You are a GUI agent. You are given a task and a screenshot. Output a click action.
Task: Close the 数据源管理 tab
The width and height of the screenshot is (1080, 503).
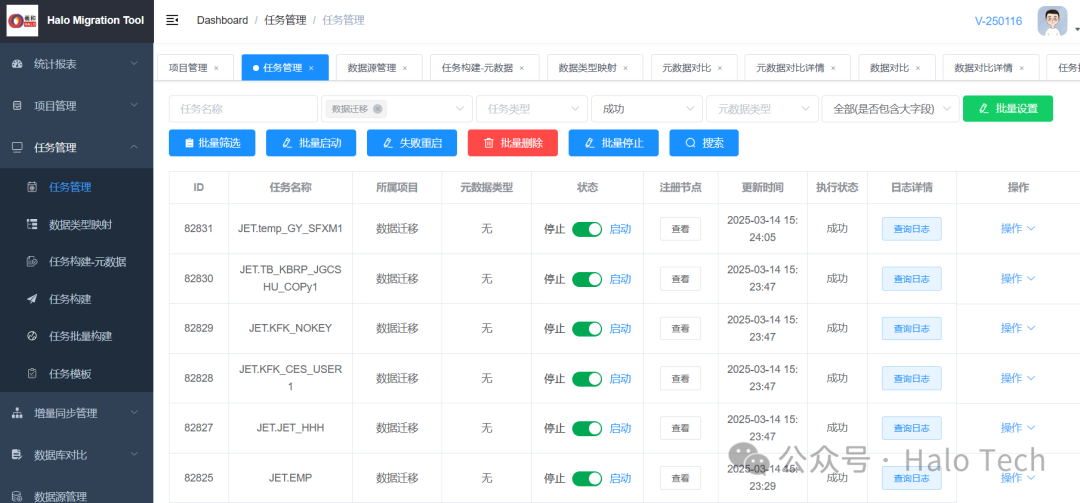point(405,68)
